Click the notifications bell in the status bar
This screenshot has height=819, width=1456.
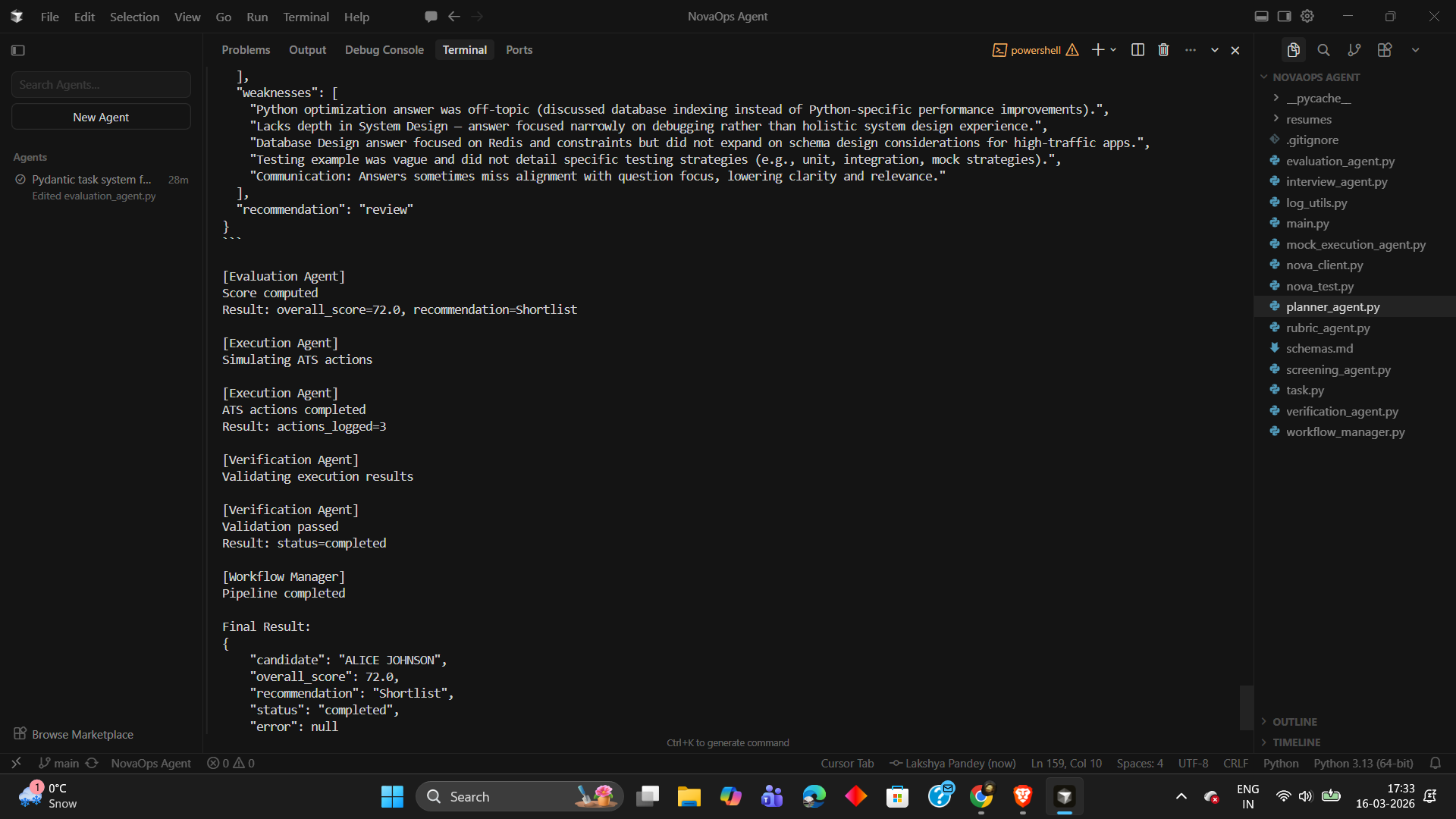1435,763
